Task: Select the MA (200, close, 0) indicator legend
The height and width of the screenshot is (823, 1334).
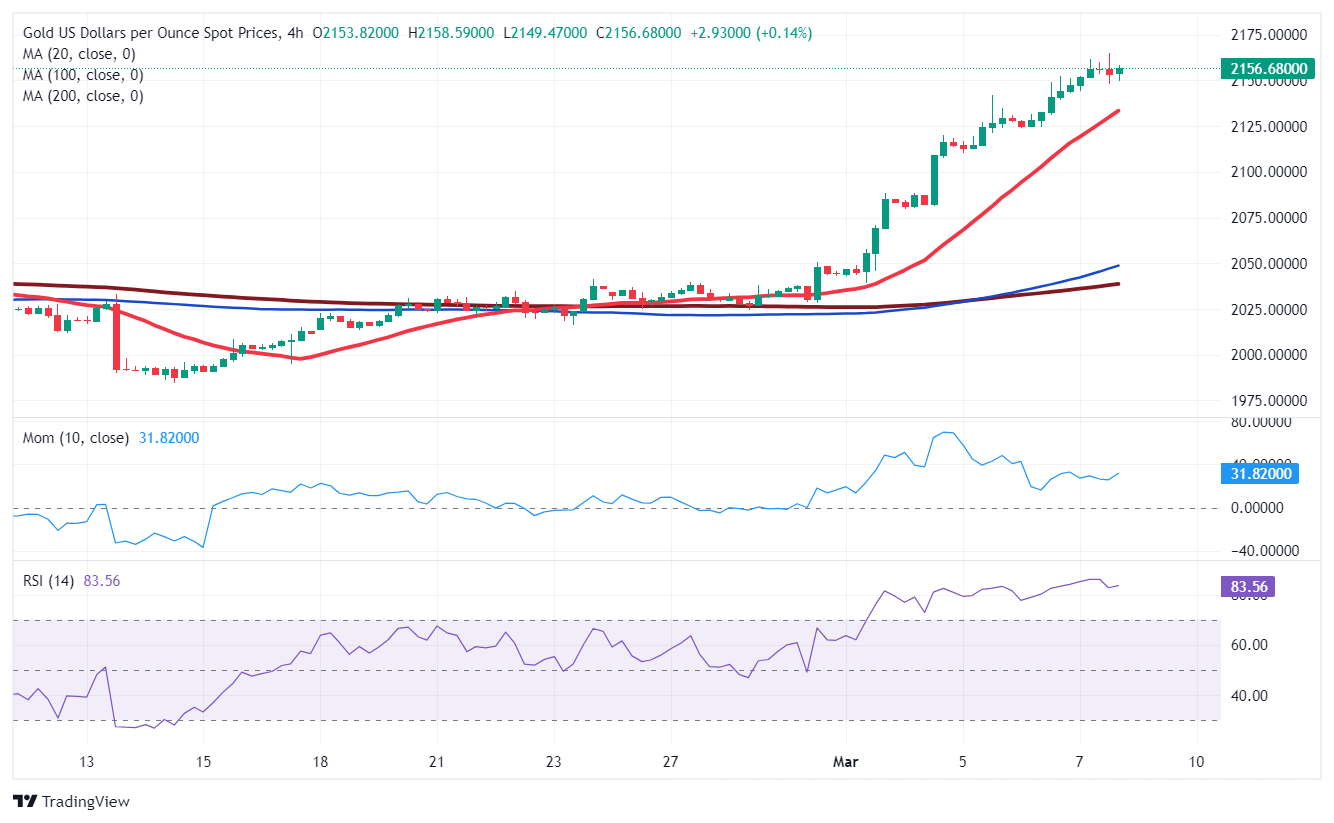Action: coord(80,95)
